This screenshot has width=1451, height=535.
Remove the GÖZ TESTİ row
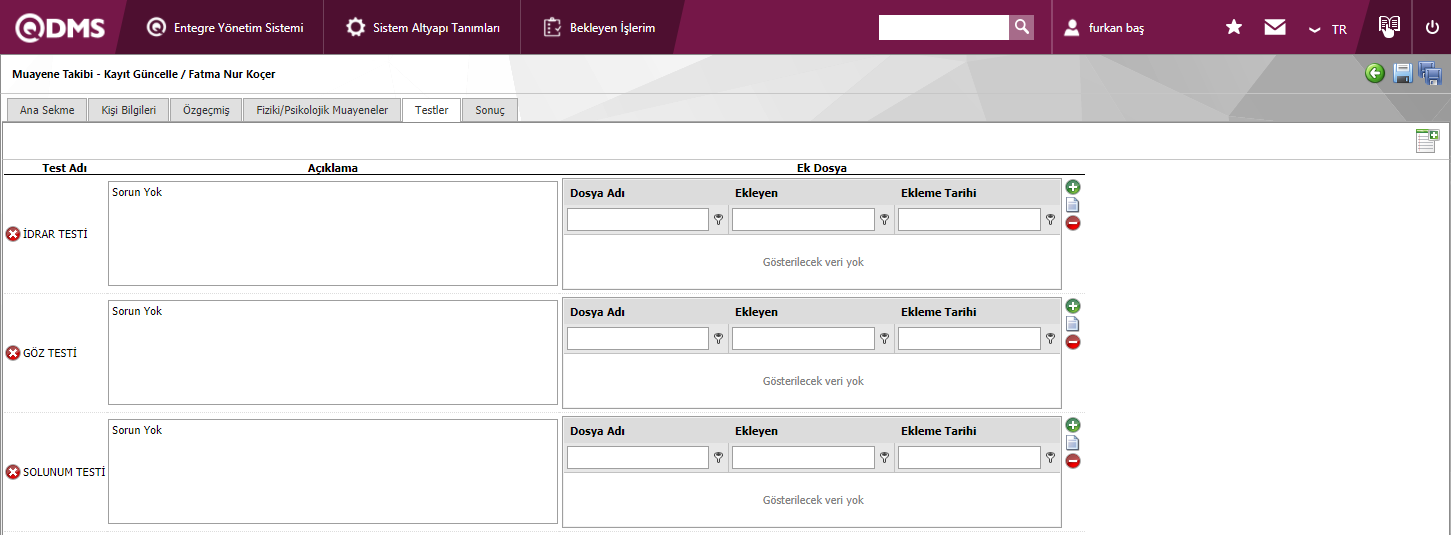[13, 353]
